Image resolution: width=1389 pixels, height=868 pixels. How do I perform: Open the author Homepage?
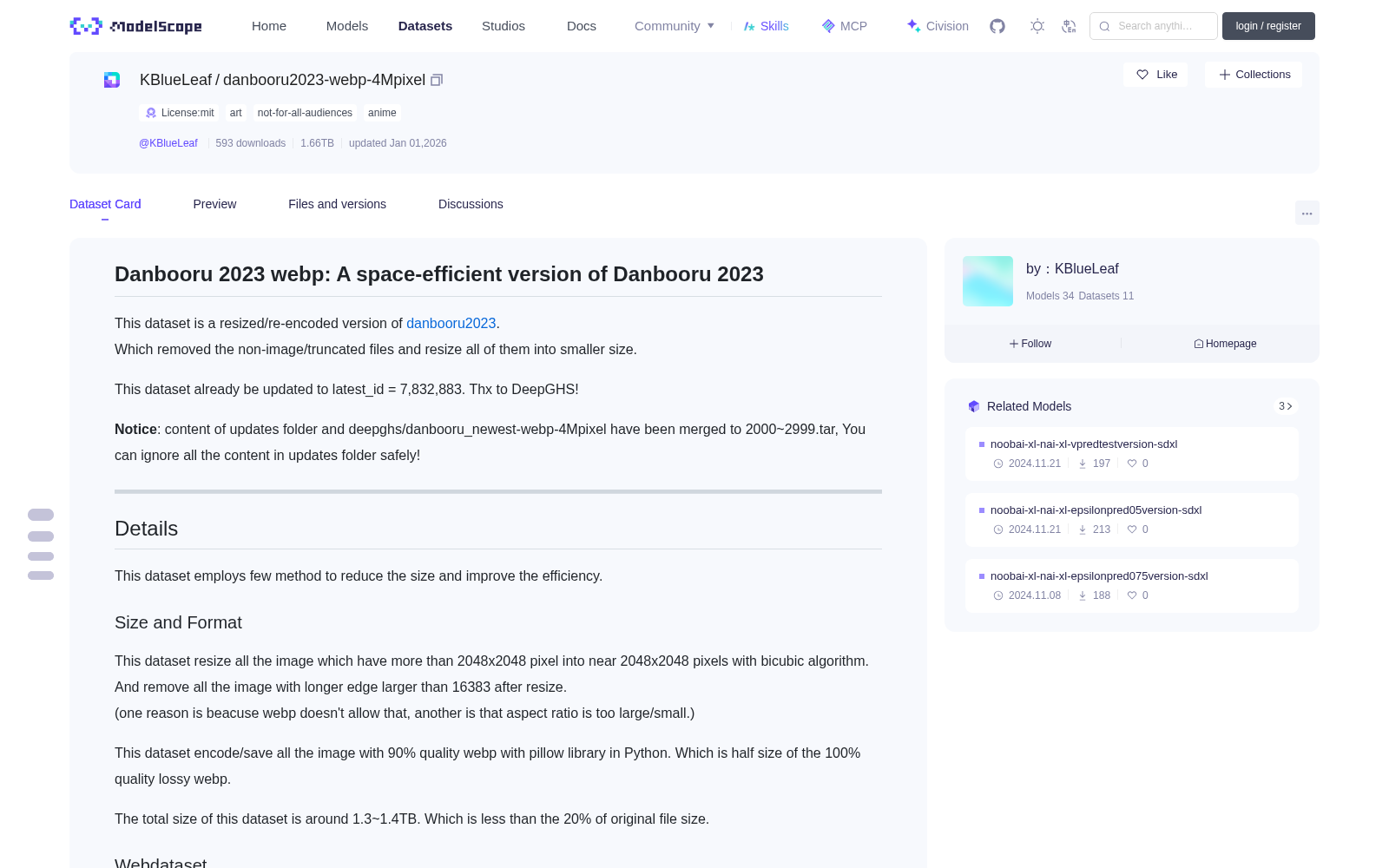point(1225,344)
